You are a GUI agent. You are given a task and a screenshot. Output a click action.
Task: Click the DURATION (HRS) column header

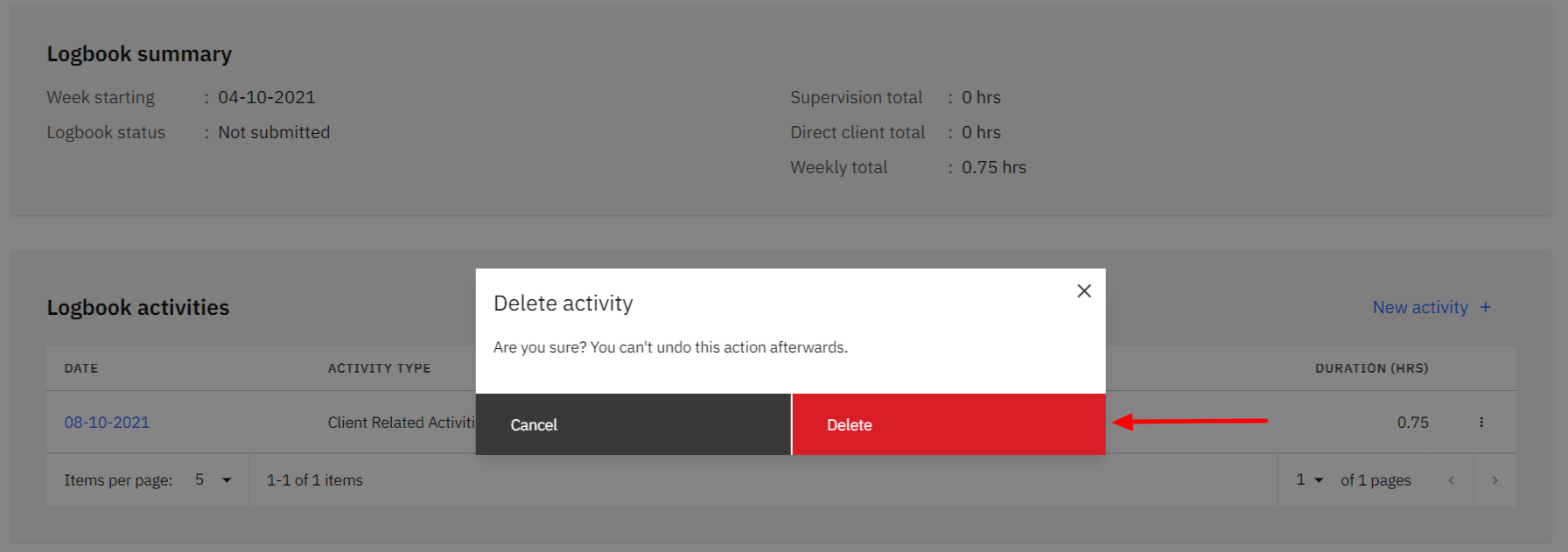(1371, 368)
